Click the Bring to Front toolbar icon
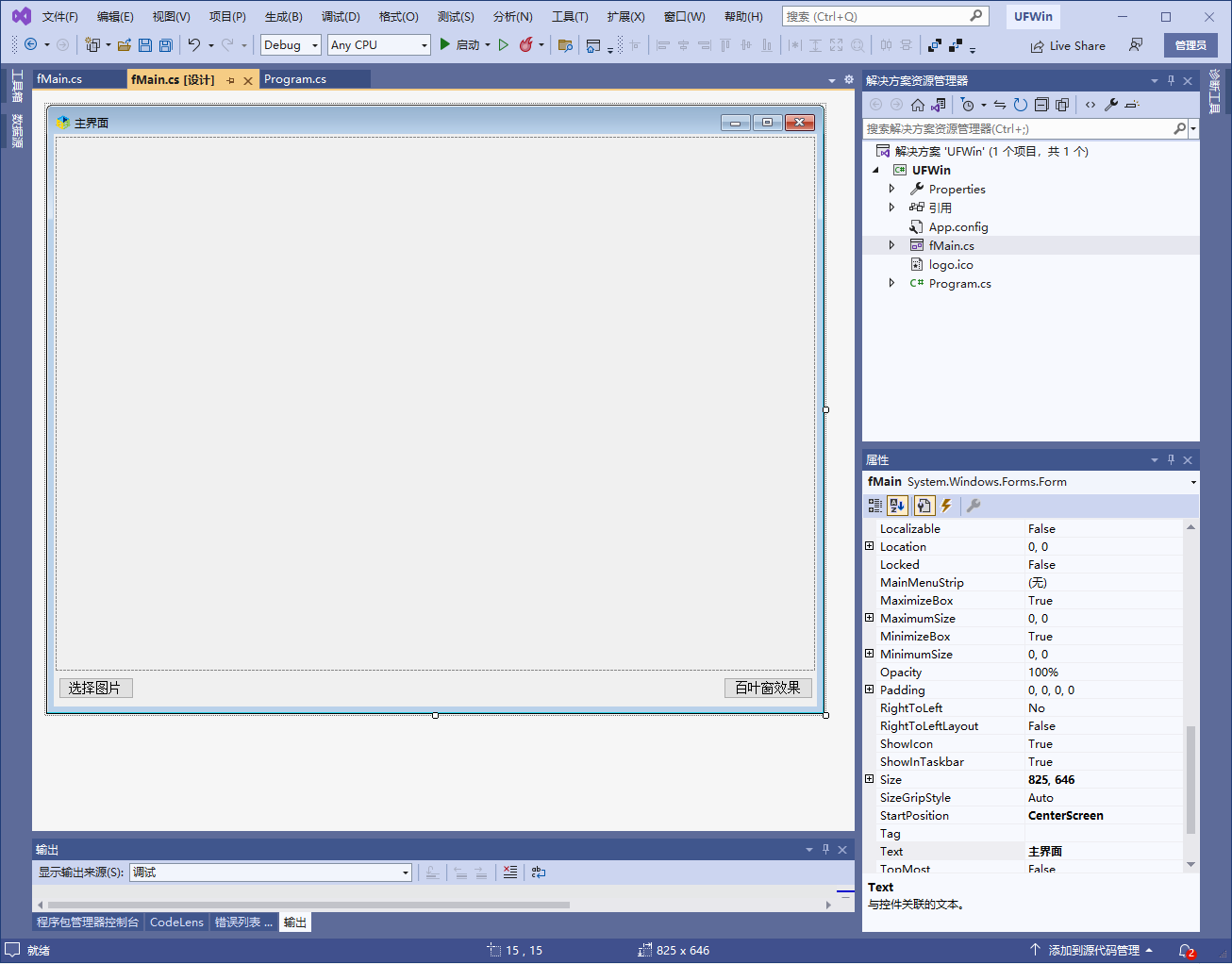The image size is (1232, 964). click(x=935, y=44)
